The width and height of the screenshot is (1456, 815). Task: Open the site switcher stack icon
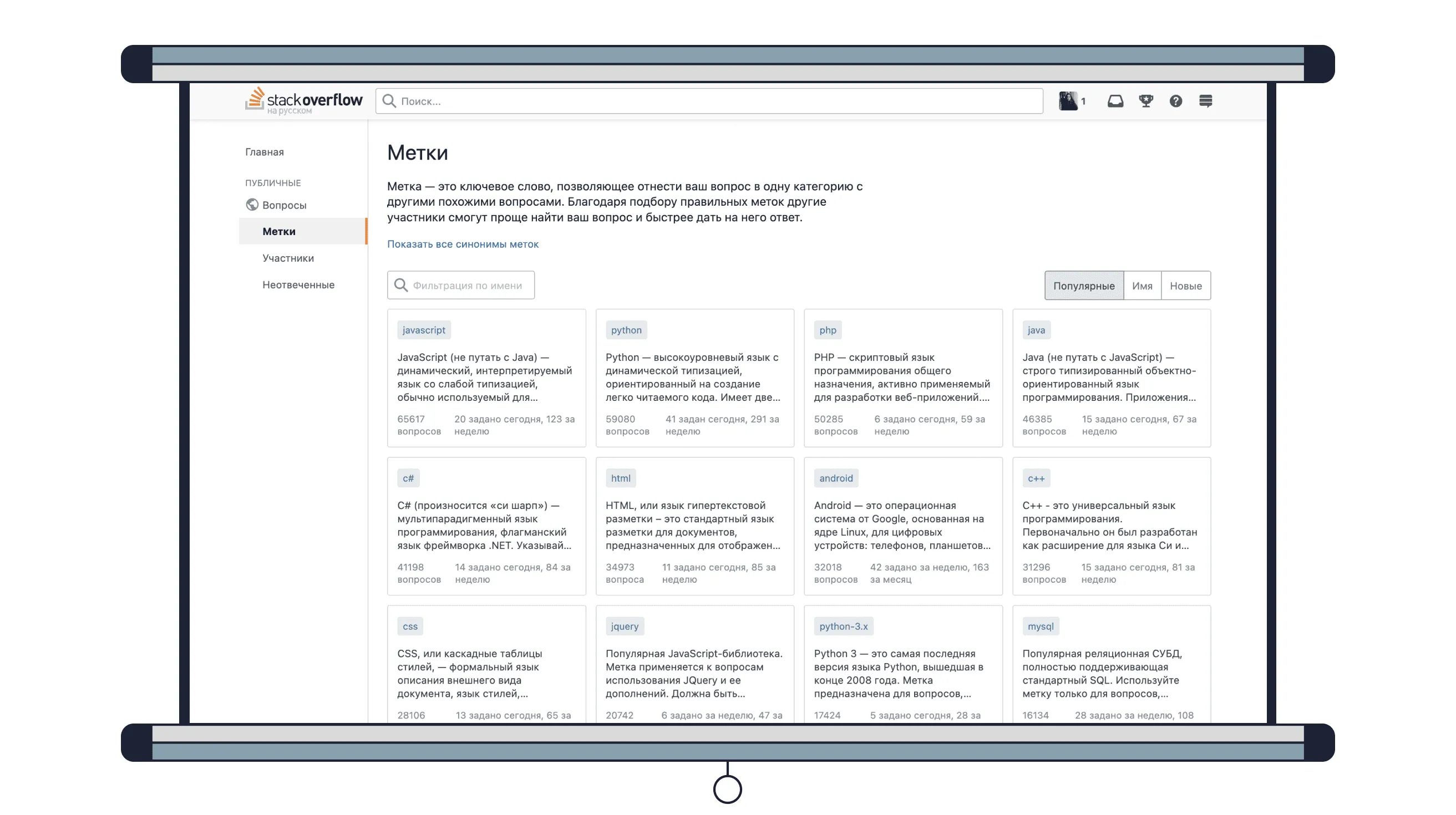[1205, 101]
